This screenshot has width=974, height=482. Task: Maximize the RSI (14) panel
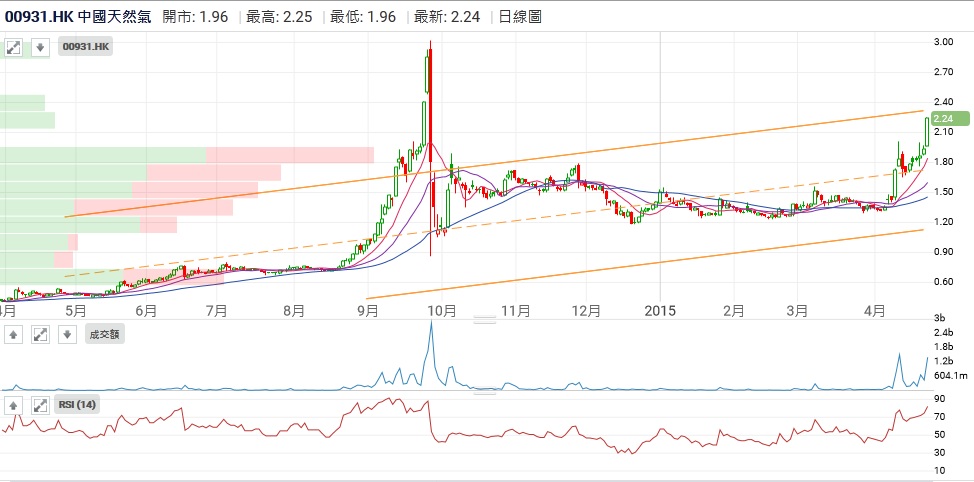point(40,405)
